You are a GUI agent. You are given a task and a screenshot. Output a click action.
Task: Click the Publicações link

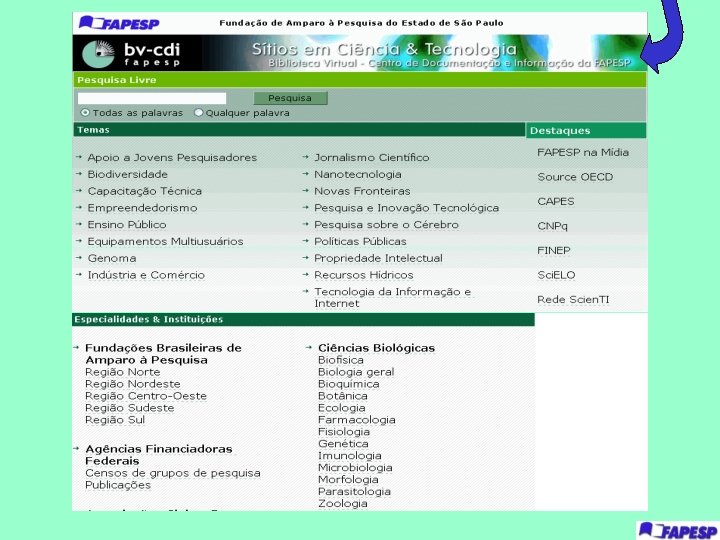tap(118, 485)
